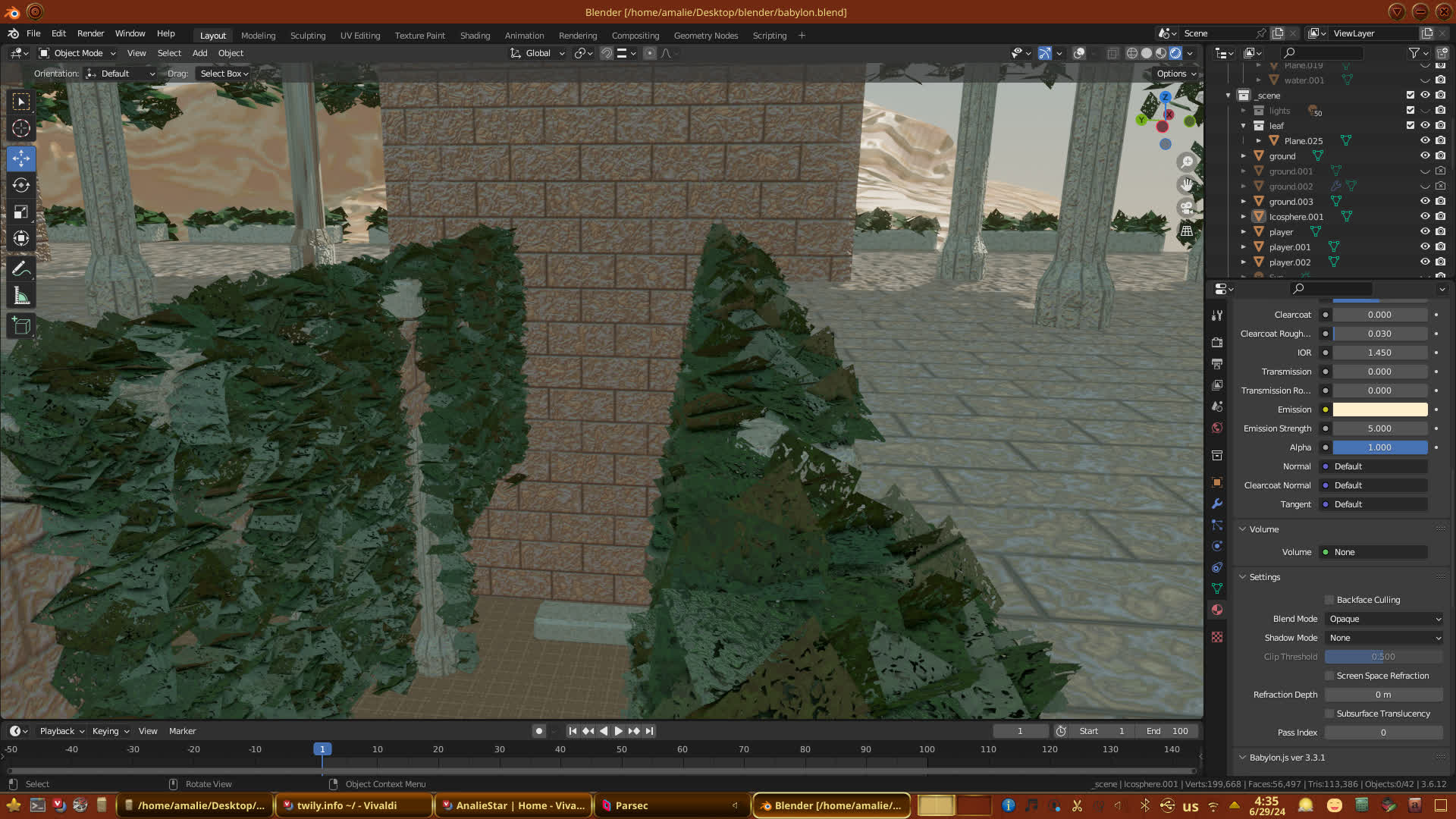Switch to the Parsec taskbar window
This screenshot has height=819, width=1456.
click(631, 805)
